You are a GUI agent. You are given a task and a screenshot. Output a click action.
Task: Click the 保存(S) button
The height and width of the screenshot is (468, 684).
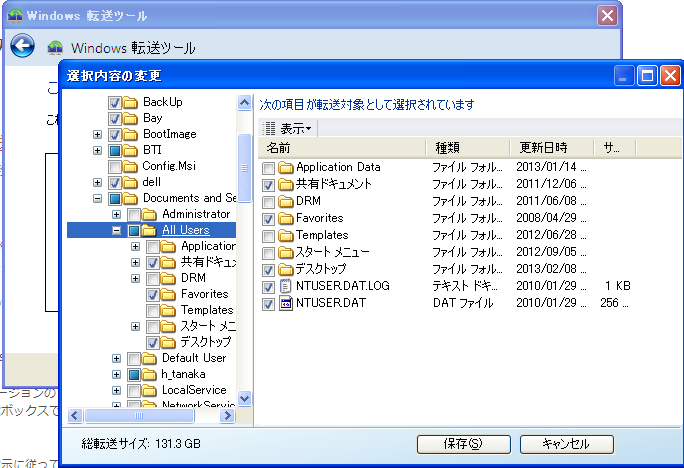click(464, 444)
